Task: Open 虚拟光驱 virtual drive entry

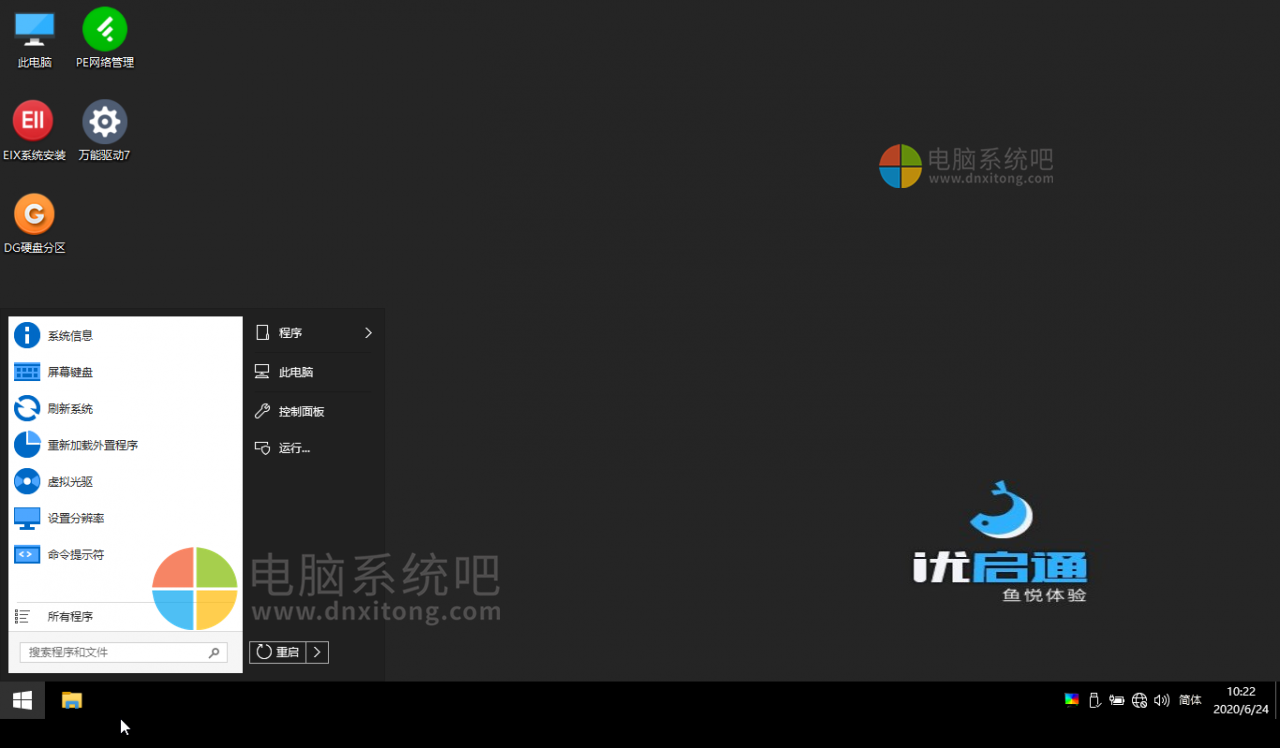Action: 125,481
